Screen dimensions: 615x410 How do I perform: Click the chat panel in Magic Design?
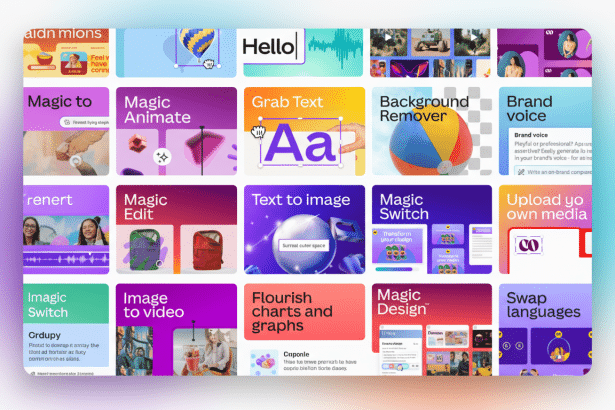coord(400,349)
